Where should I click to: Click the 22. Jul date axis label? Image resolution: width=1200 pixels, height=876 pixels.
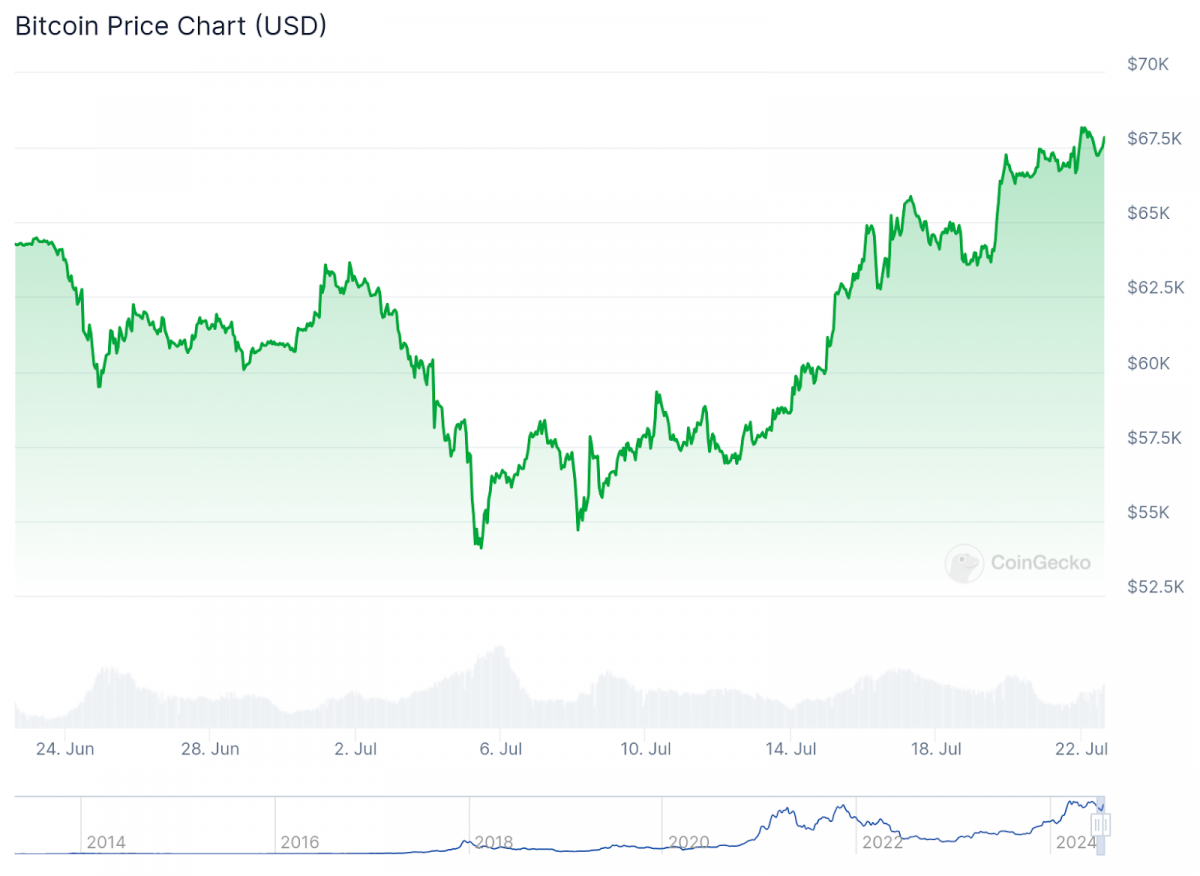1081,748
